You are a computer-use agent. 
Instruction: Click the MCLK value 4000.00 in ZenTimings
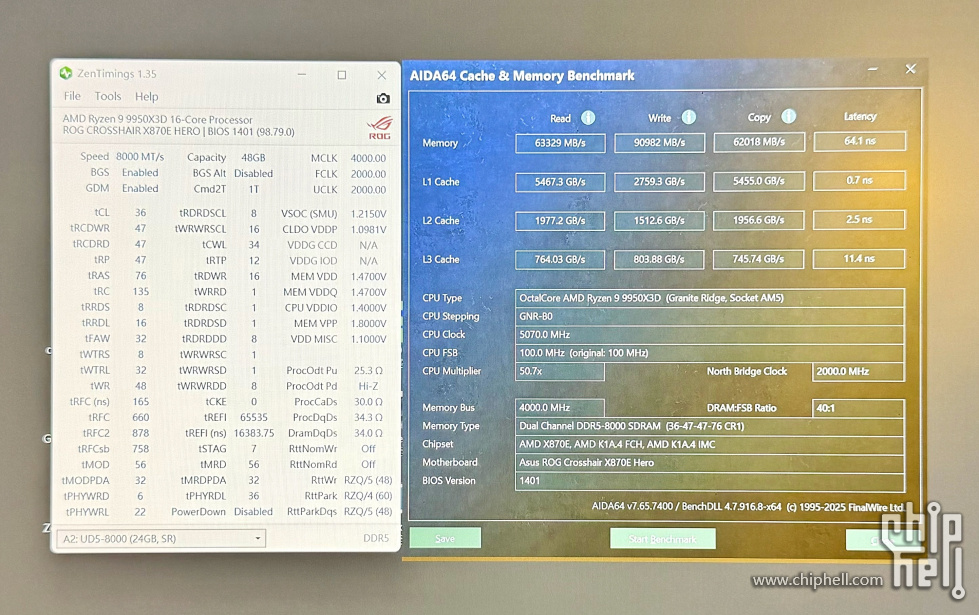(368, 158)
